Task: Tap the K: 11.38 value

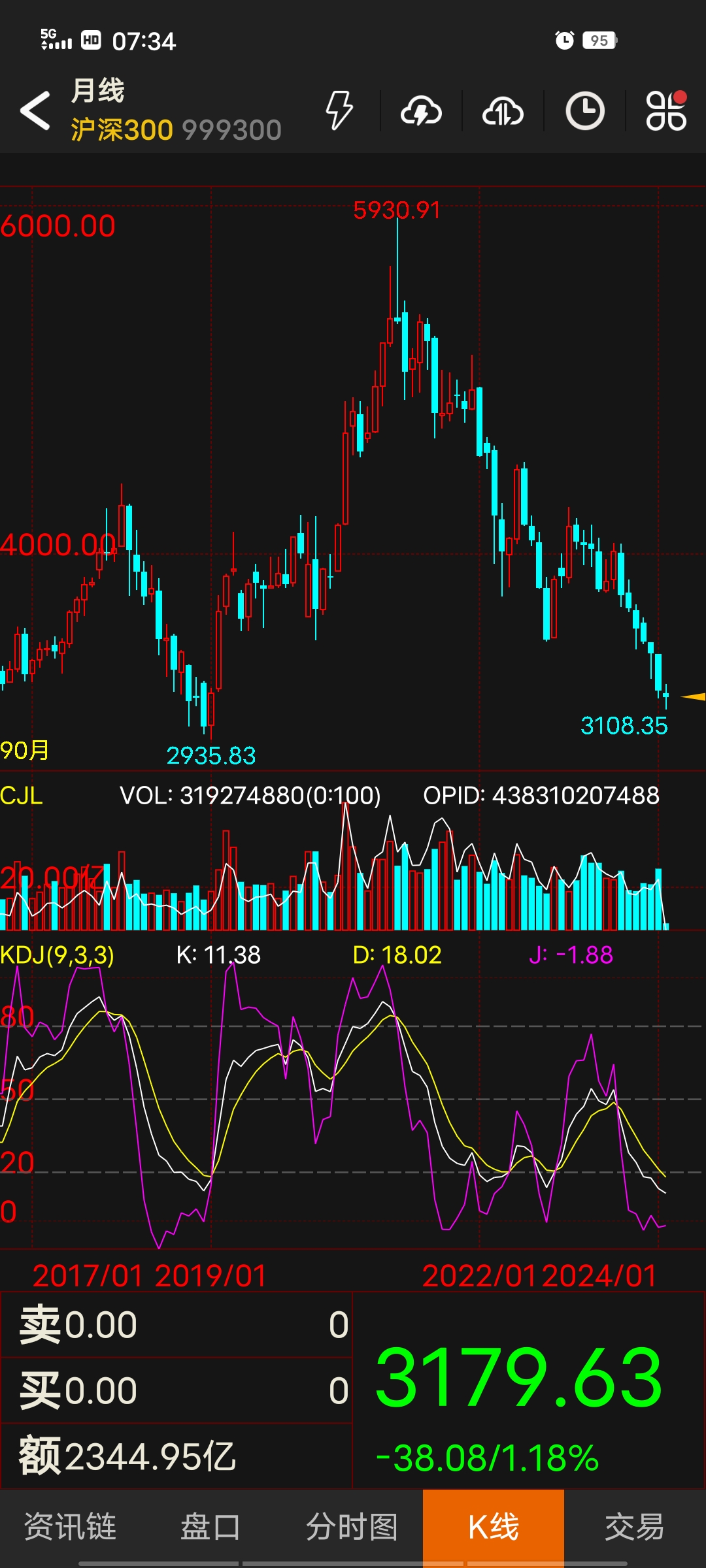Action: tap(218, 955)
